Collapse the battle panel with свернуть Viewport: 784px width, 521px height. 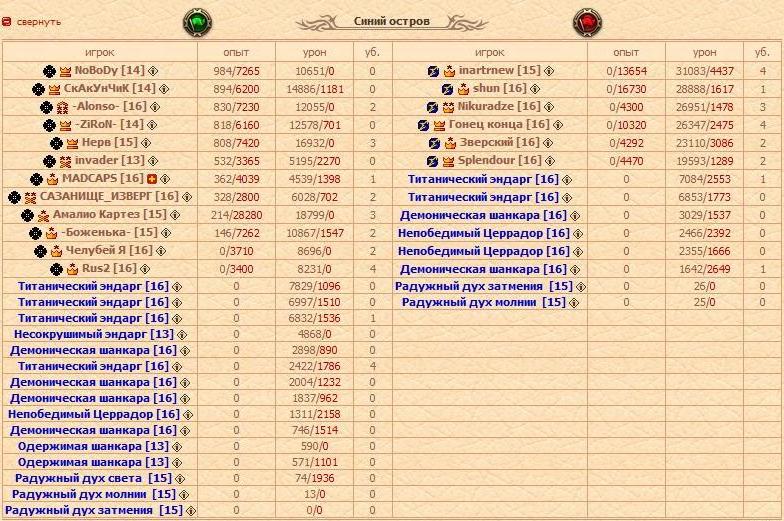[x=32, y=22]
